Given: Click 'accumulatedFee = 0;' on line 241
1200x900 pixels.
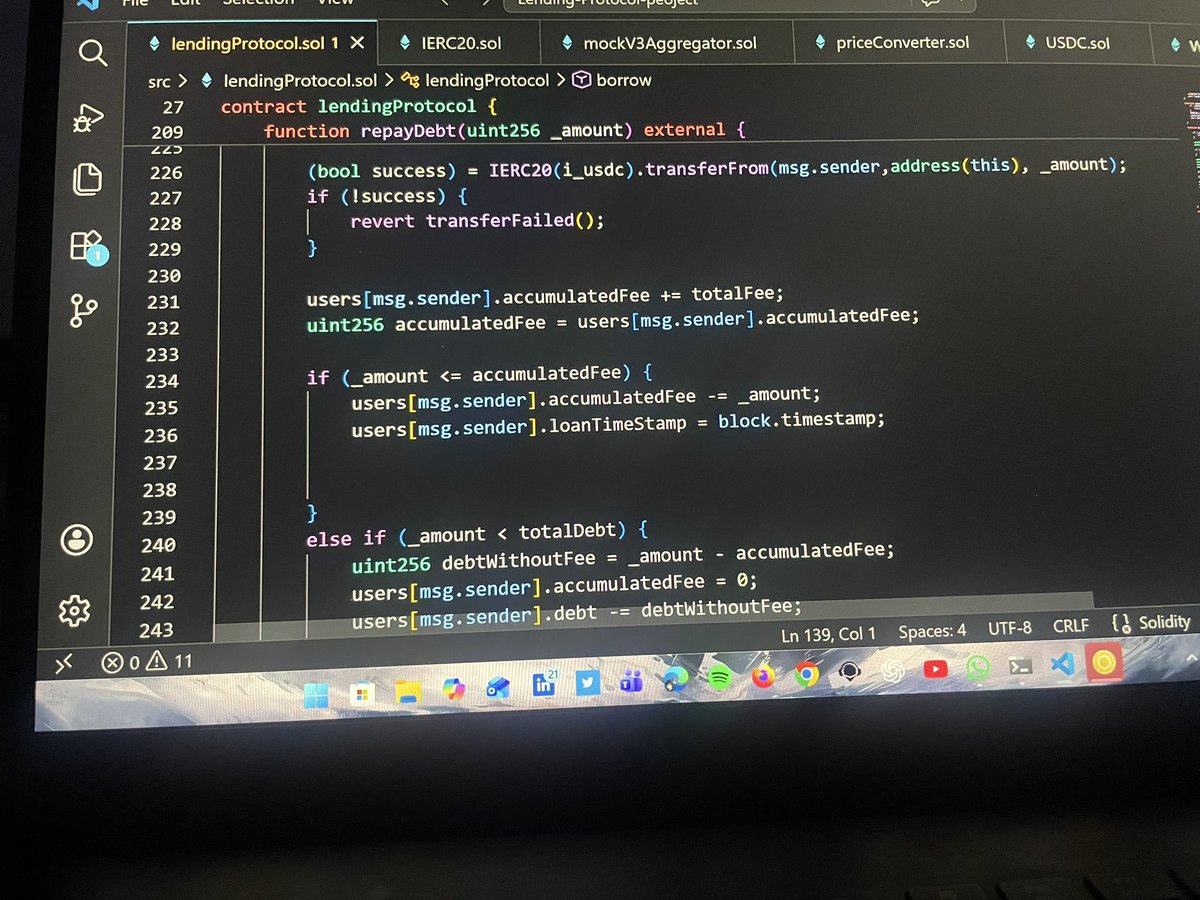Looking at the screenshot, I should (656, 584).
